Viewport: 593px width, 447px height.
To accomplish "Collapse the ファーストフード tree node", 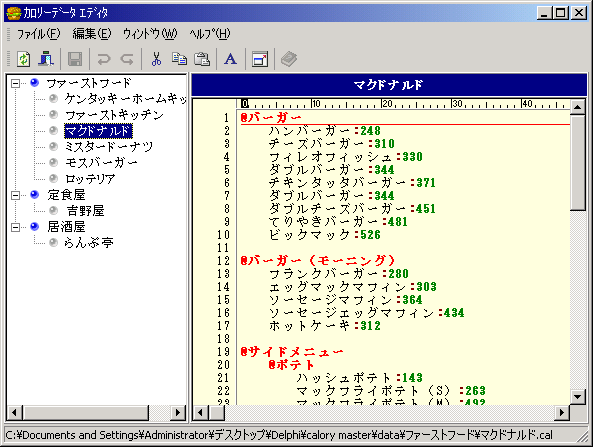I will pyautogui.click(x=16, y=83).
